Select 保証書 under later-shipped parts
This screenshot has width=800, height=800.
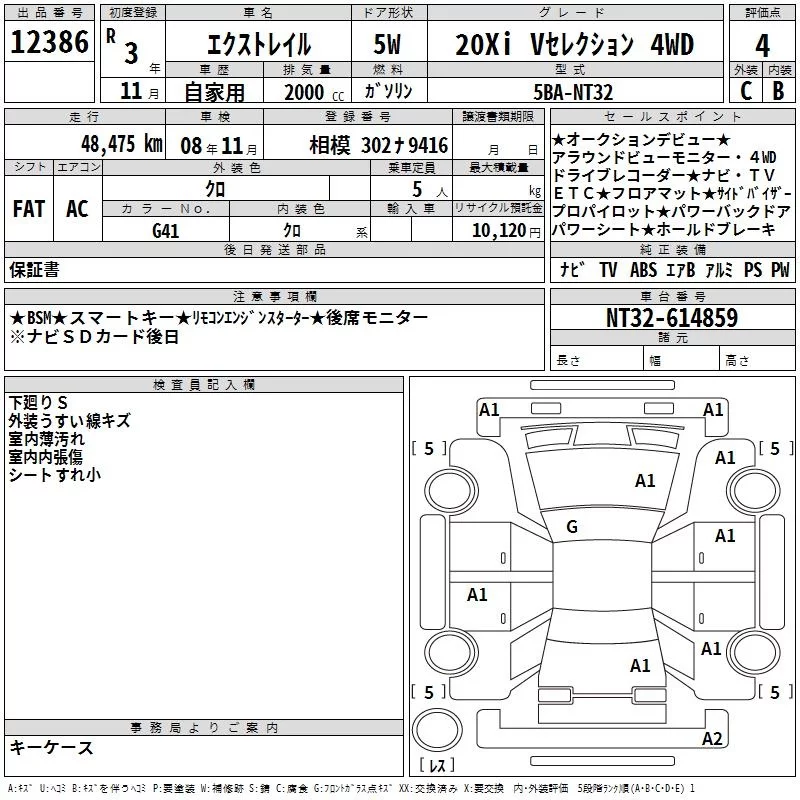(x=34, y=270)
